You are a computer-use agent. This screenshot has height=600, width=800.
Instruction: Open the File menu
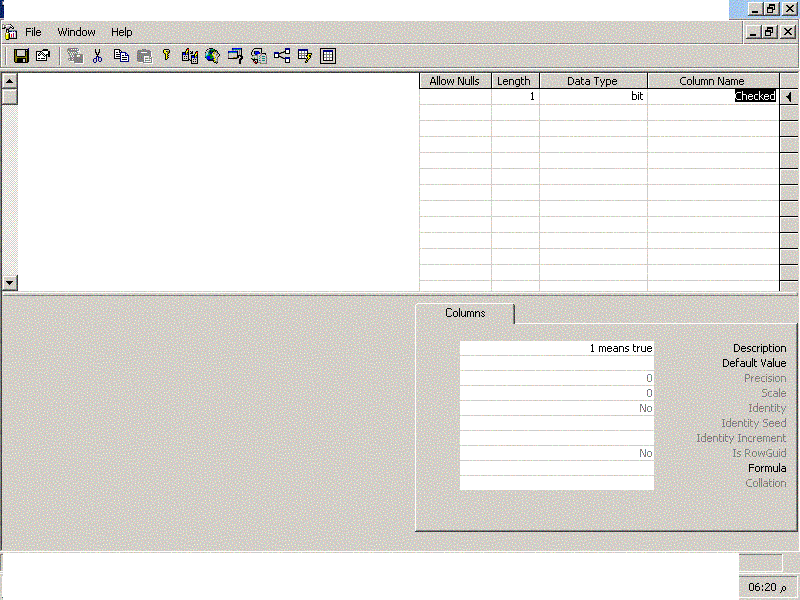coord(33,32)
